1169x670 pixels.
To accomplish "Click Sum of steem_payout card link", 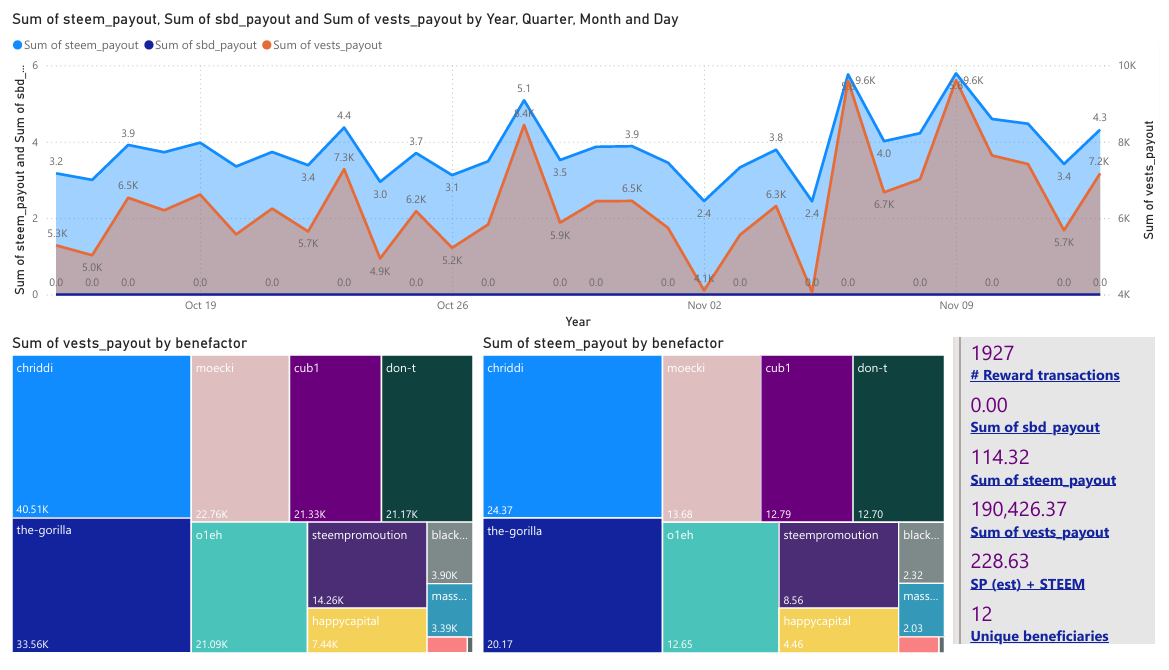I will point(1043,480).
